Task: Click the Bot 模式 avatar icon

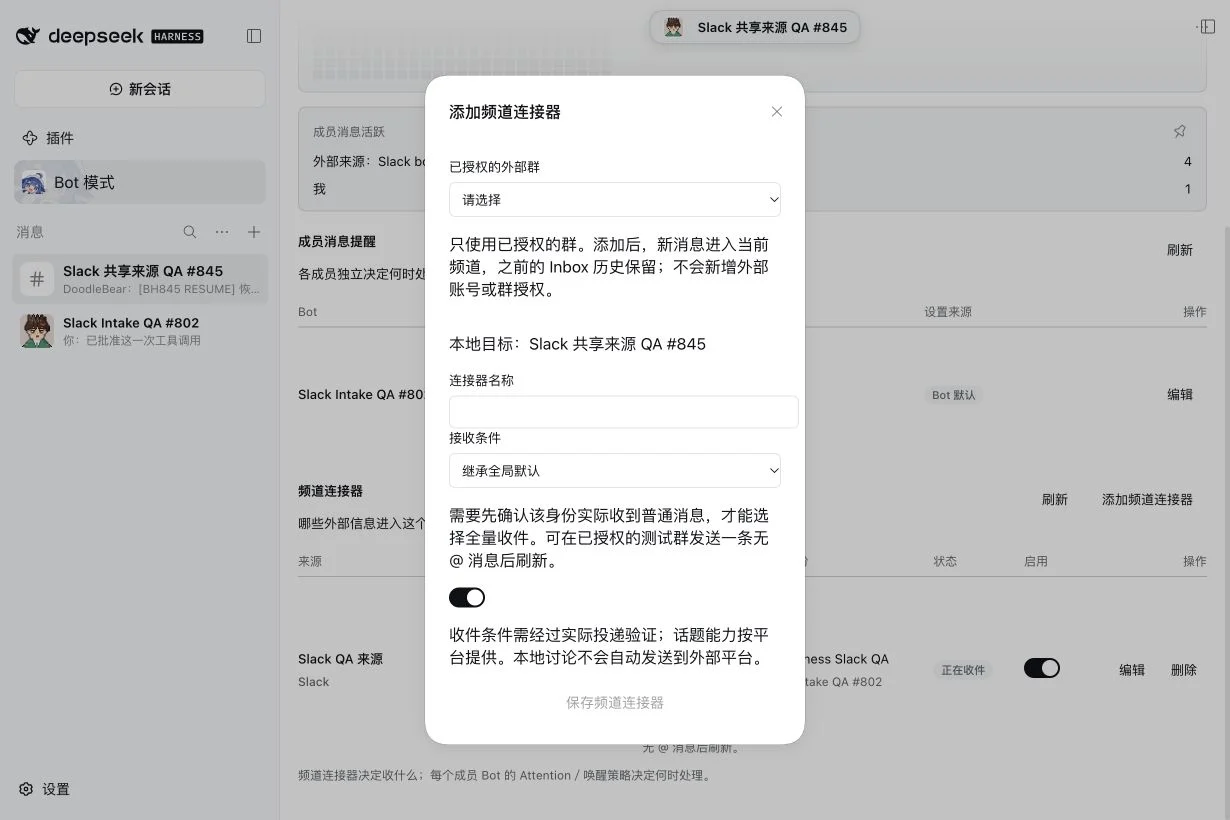Action: [33, 182]
